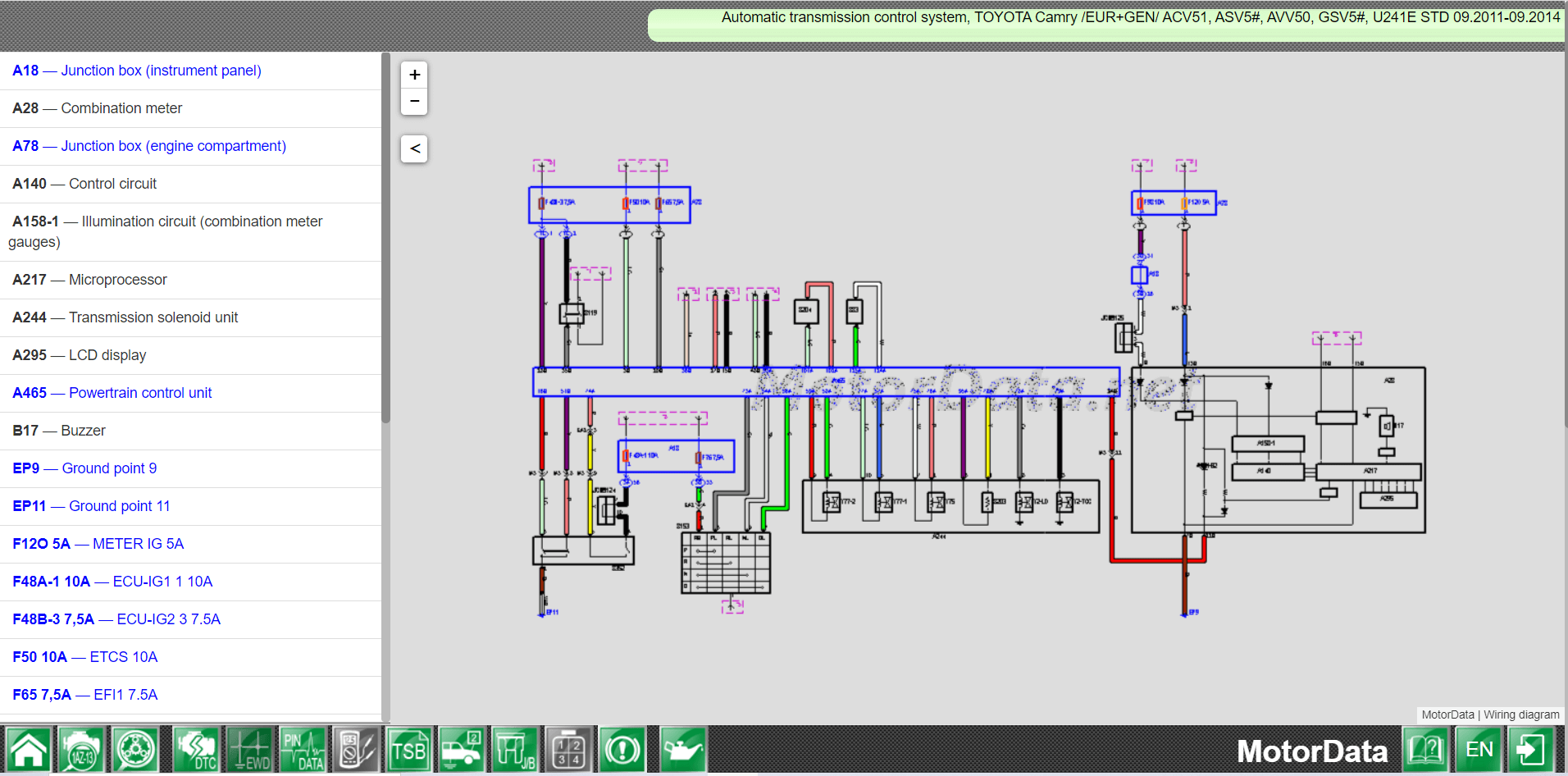Open the EN language selector
The image size is (1568, 776).
click(x=1480, y=749)
